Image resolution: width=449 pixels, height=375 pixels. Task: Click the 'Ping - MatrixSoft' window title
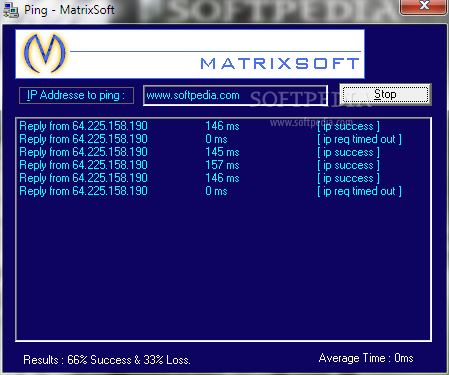coord(69,10)
